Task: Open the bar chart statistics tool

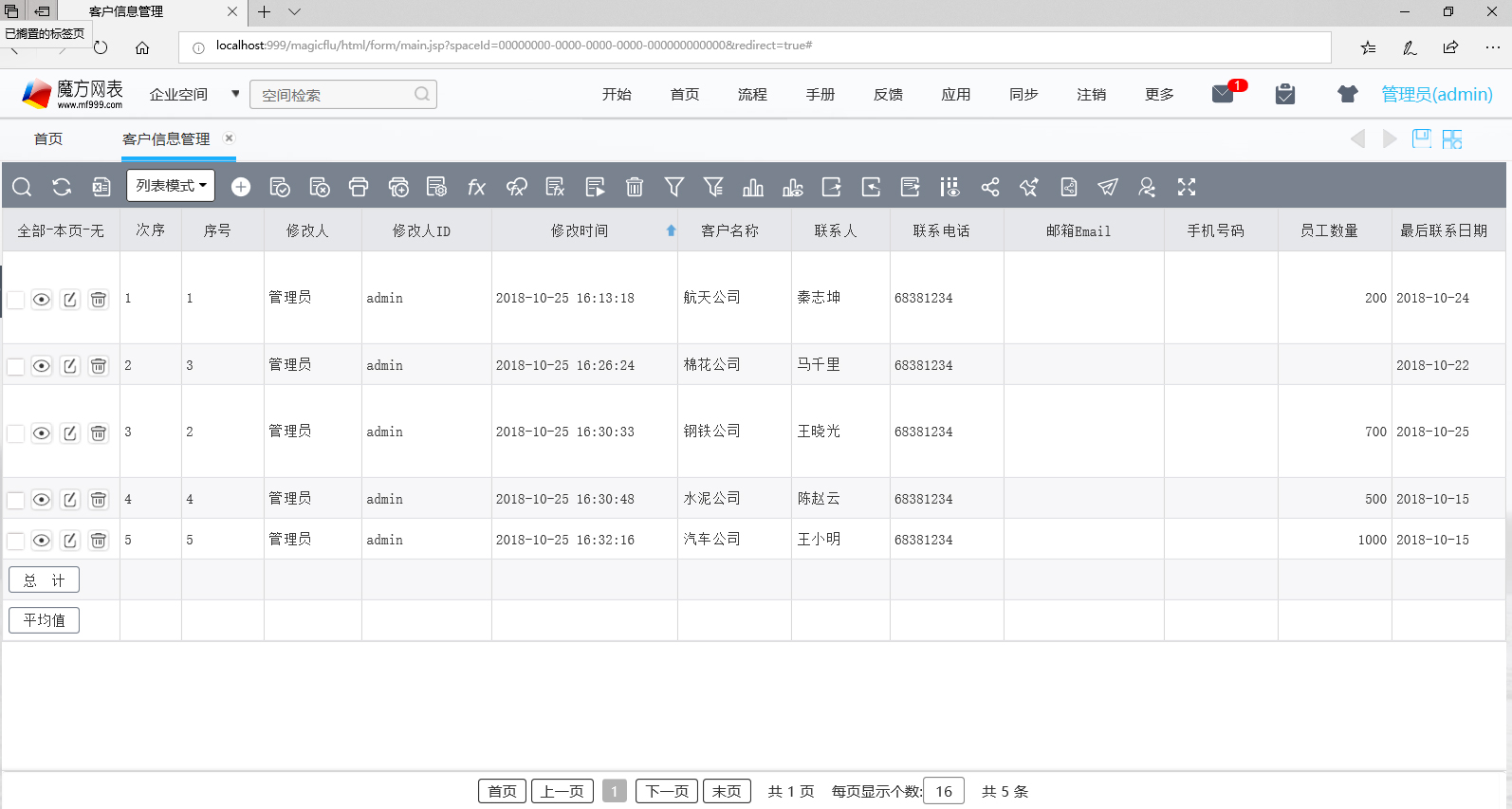Action: [753, 187]
